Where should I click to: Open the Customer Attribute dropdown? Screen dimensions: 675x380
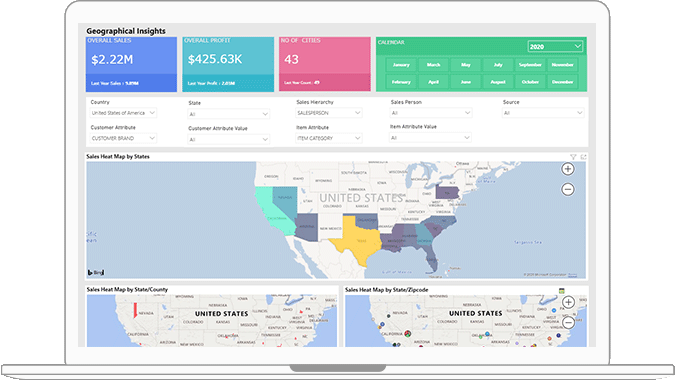(x=123, y=138)
